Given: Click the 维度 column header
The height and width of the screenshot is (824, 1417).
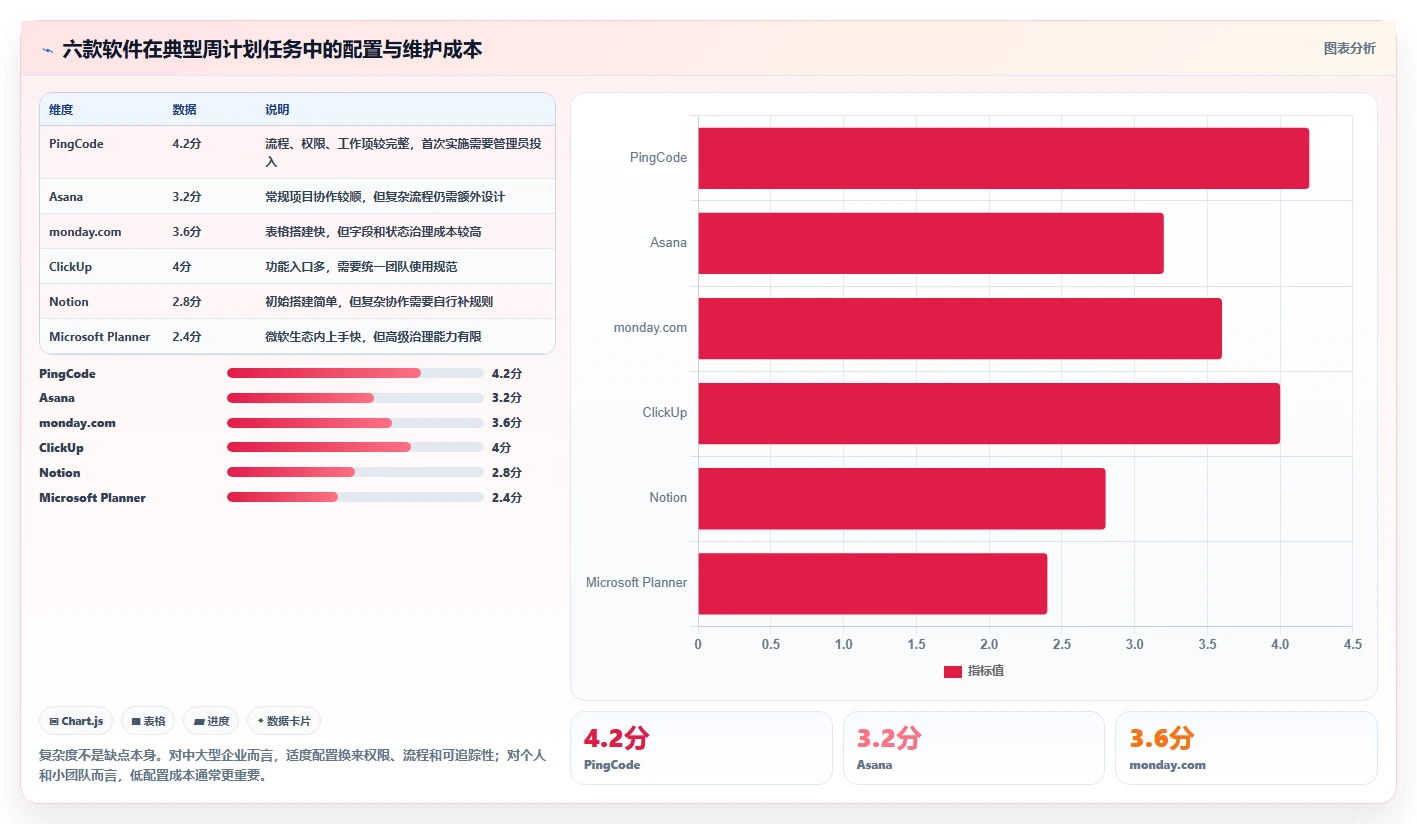Looking at the screenshot, I should pyautogui.click(x=61, y=110).
